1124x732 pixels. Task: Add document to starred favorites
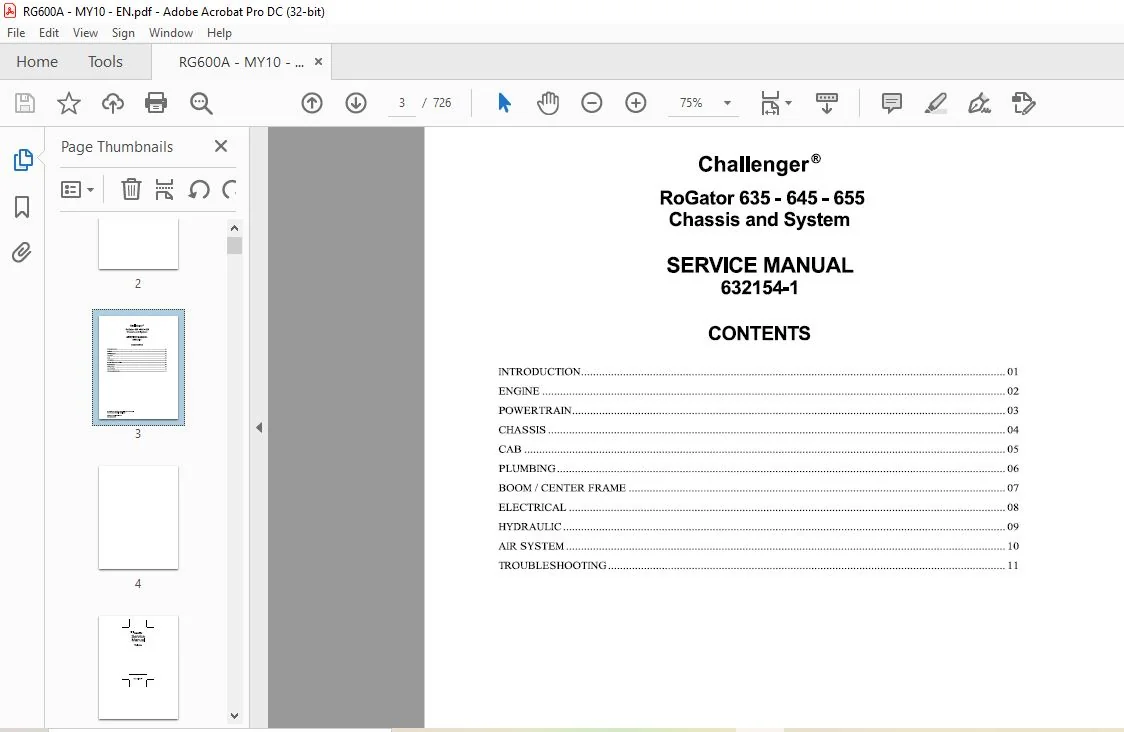69,103
